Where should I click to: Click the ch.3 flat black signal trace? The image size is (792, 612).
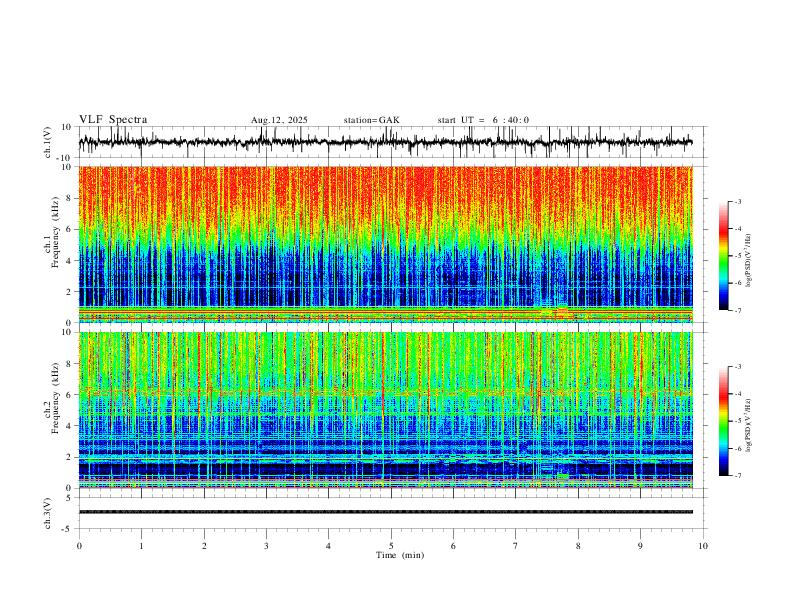tap(385, 512)
